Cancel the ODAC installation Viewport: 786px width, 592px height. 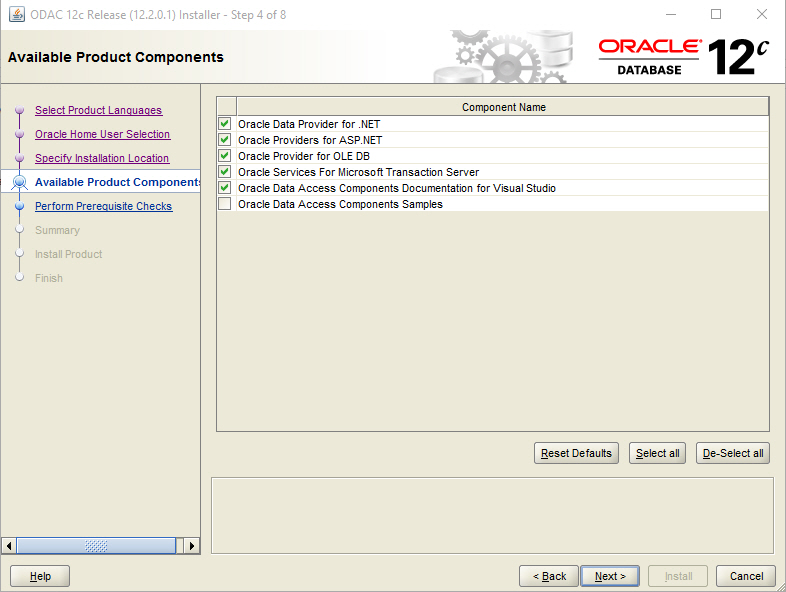click(746, 576)
